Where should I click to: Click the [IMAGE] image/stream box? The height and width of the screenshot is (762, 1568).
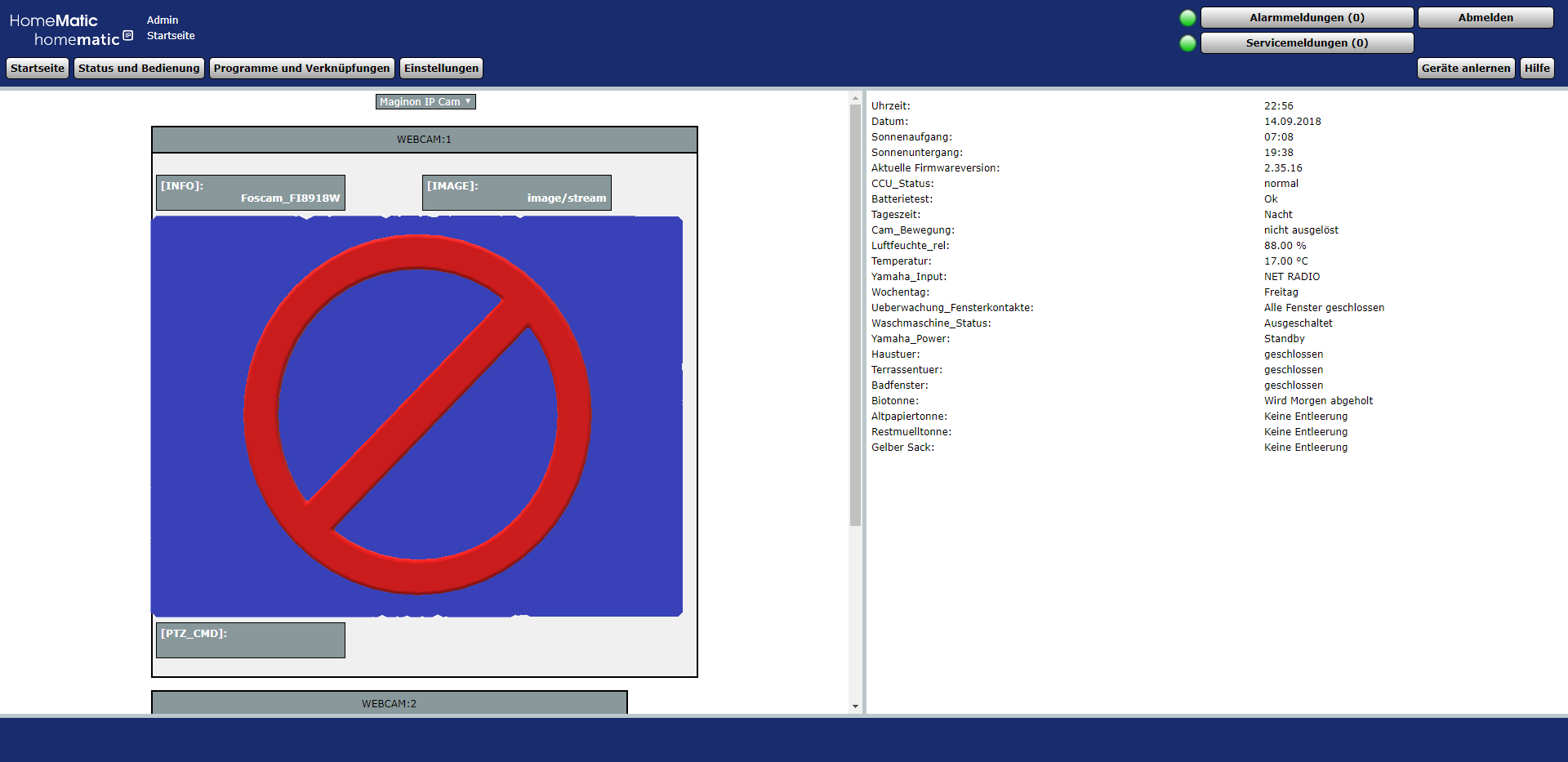[x=517, y=193]
